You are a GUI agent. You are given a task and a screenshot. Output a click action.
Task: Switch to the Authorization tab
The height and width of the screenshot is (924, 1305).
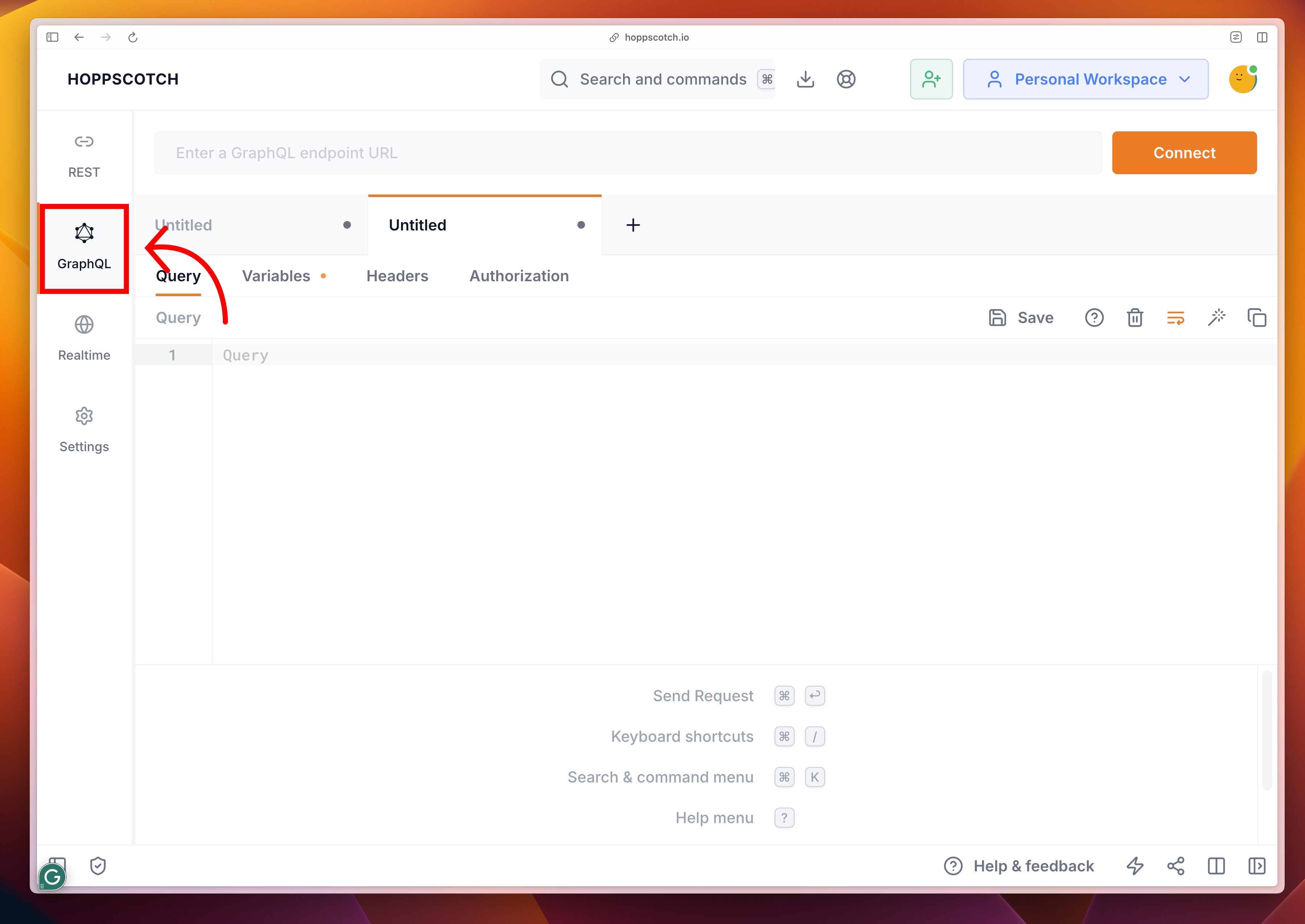click(519, 276)
